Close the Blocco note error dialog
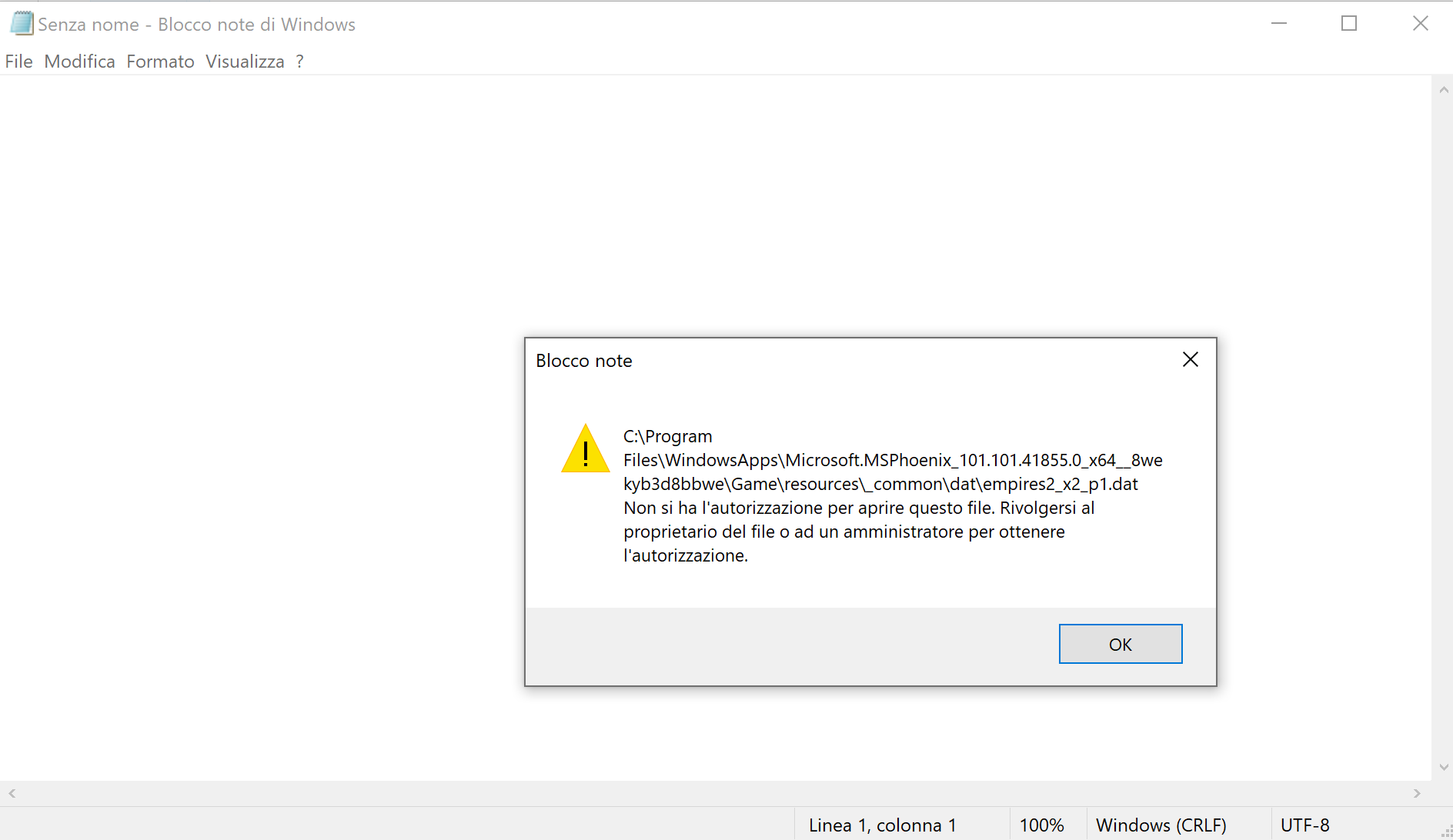This screenshot has height=840, width=1453. (x=1191, y=359)
